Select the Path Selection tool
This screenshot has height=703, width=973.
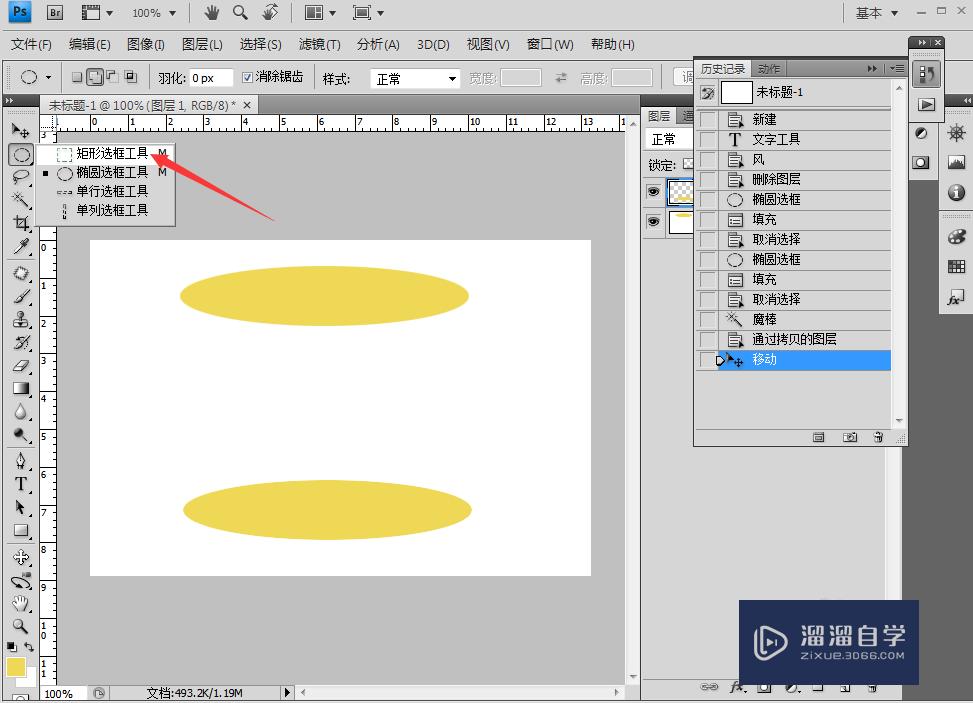point(20,507)
